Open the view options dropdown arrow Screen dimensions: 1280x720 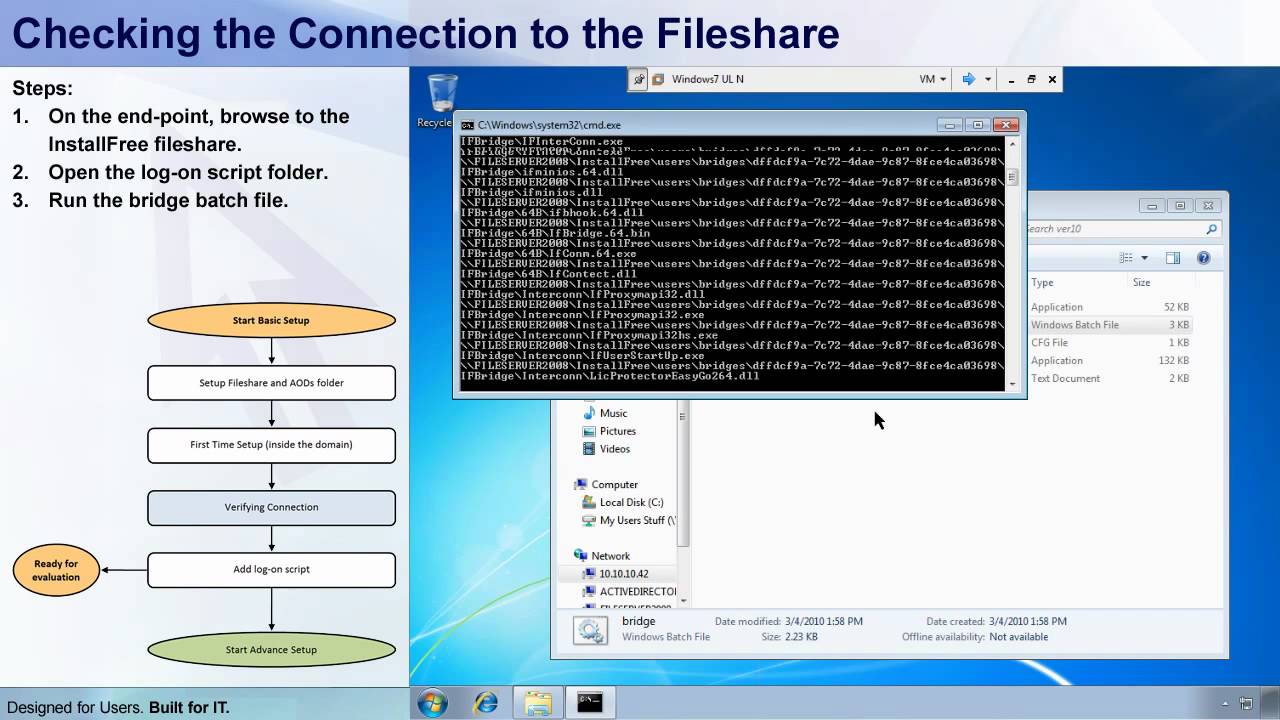coord(1144,258)
